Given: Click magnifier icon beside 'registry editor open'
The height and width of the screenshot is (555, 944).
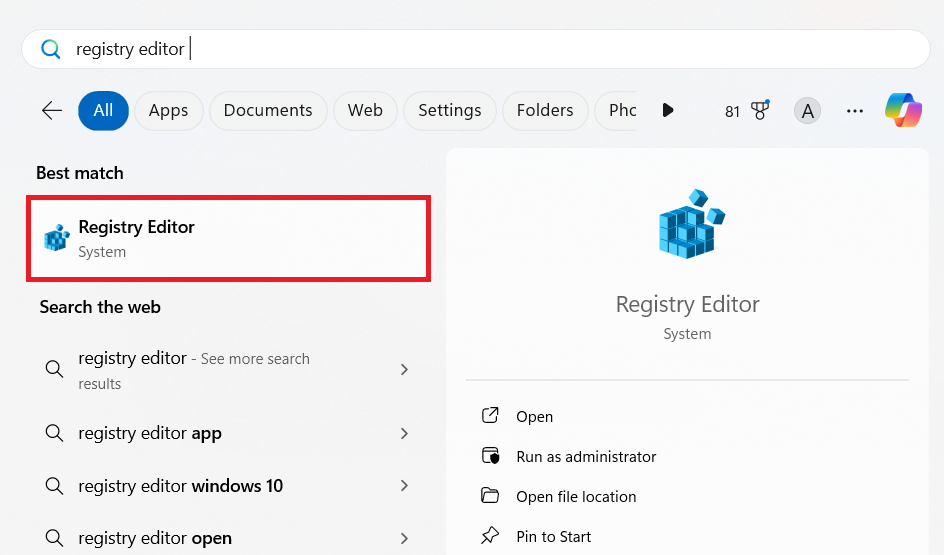Looking at the screenshot, I should 54,538.
